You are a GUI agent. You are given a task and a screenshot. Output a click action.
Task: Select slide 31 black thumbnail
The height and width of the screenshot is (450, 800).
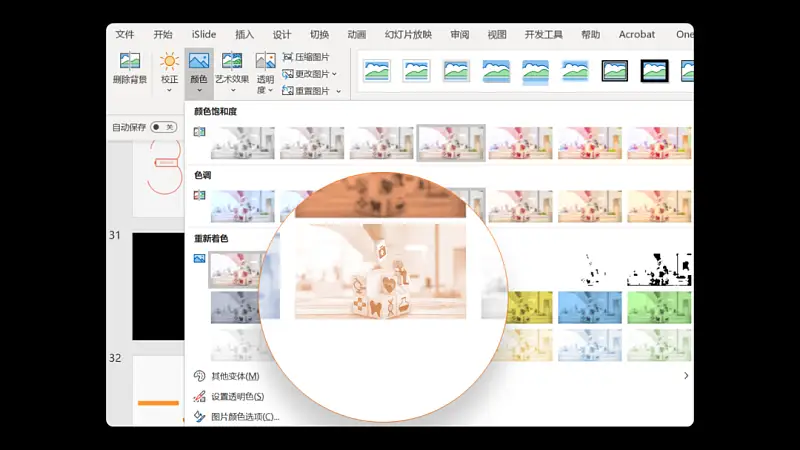click(x=158, y=286)
